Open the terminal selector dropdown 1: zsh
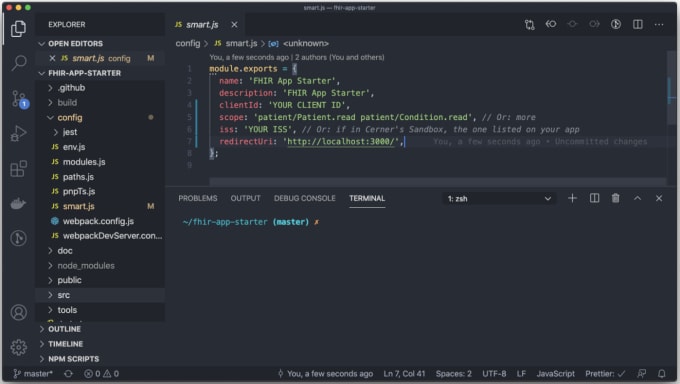The image size is (680, 384). [499, 198]
